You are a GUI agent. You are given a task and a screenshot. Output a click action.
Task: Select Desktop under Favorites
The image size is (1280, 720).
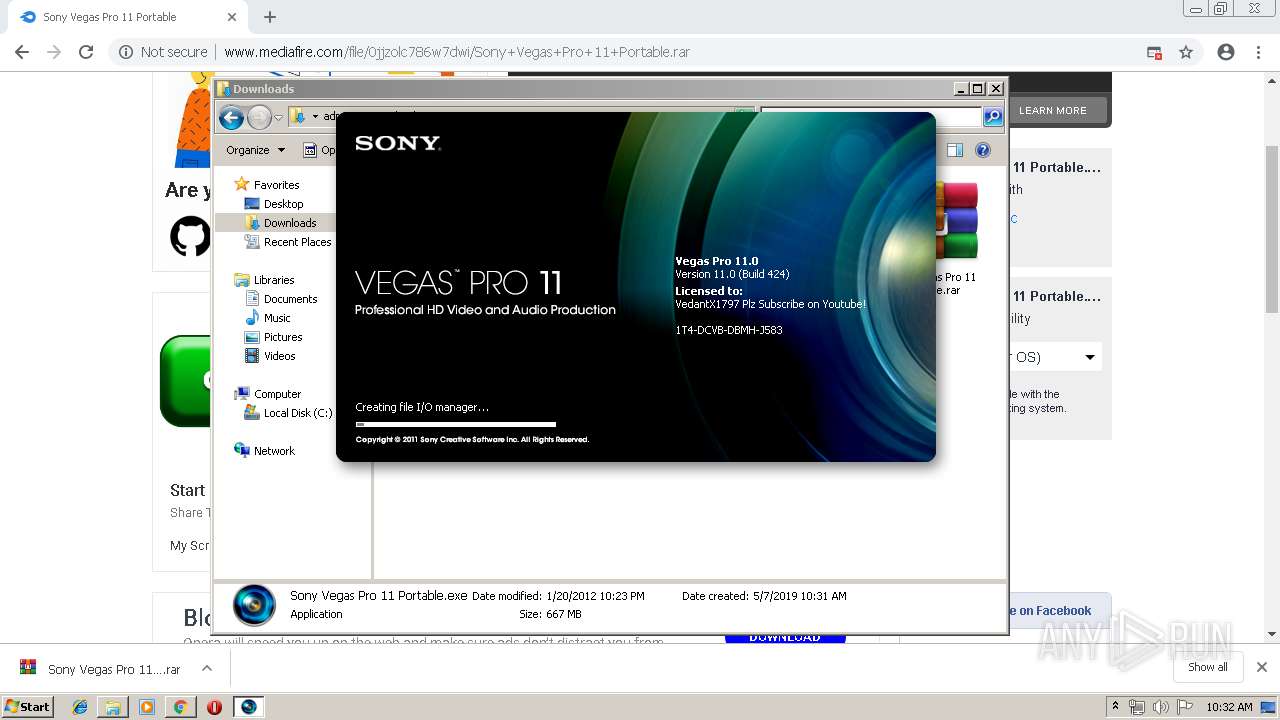(x=283, y=204)
